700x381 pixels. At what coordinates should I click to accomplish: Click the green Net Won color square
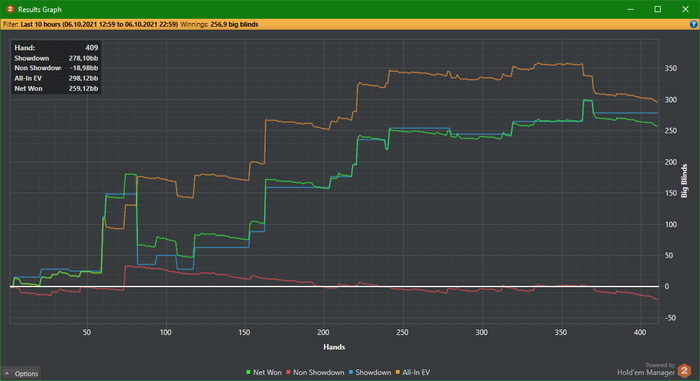point(249,372)
